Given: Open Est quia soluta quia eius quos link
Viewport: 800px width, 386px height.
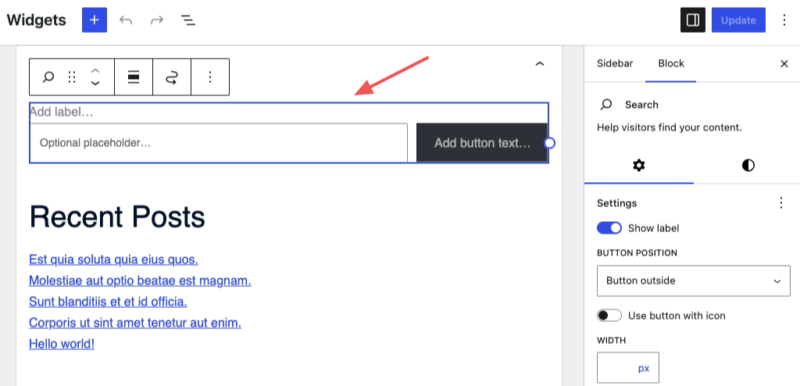Looking at the screenshot, I should point(113,260).
